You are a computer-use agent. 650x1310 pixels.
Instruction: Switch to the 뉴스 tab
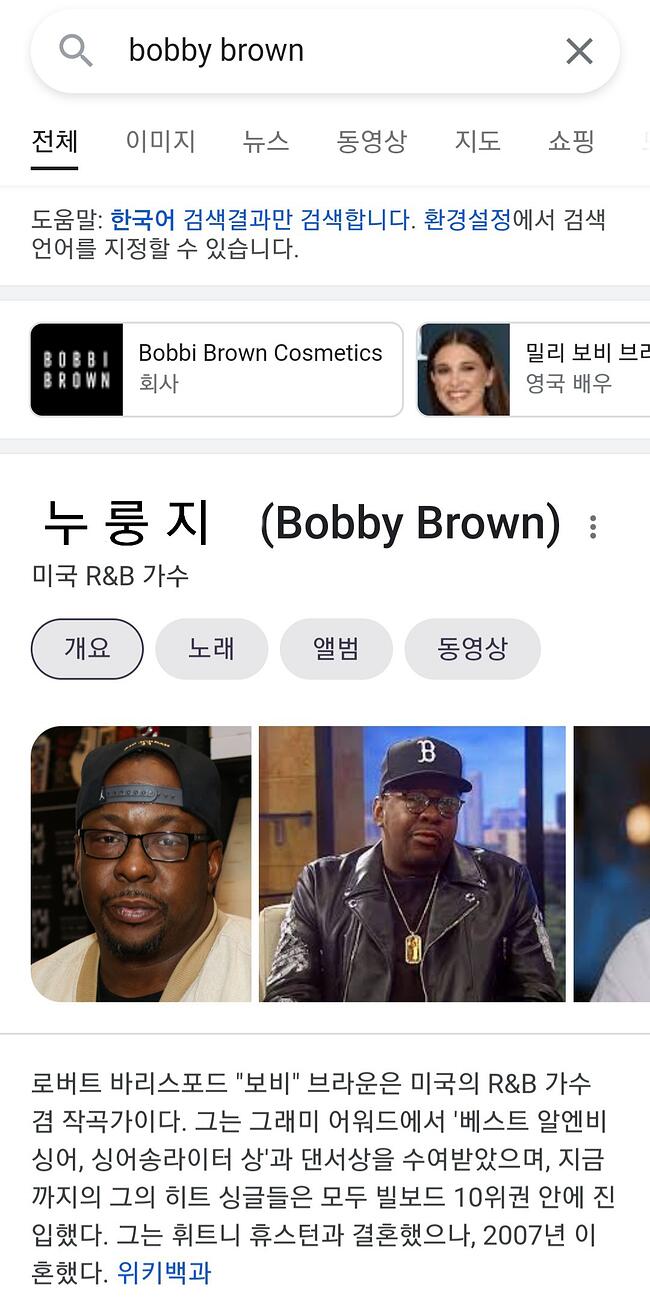click(x=266, y=141)
